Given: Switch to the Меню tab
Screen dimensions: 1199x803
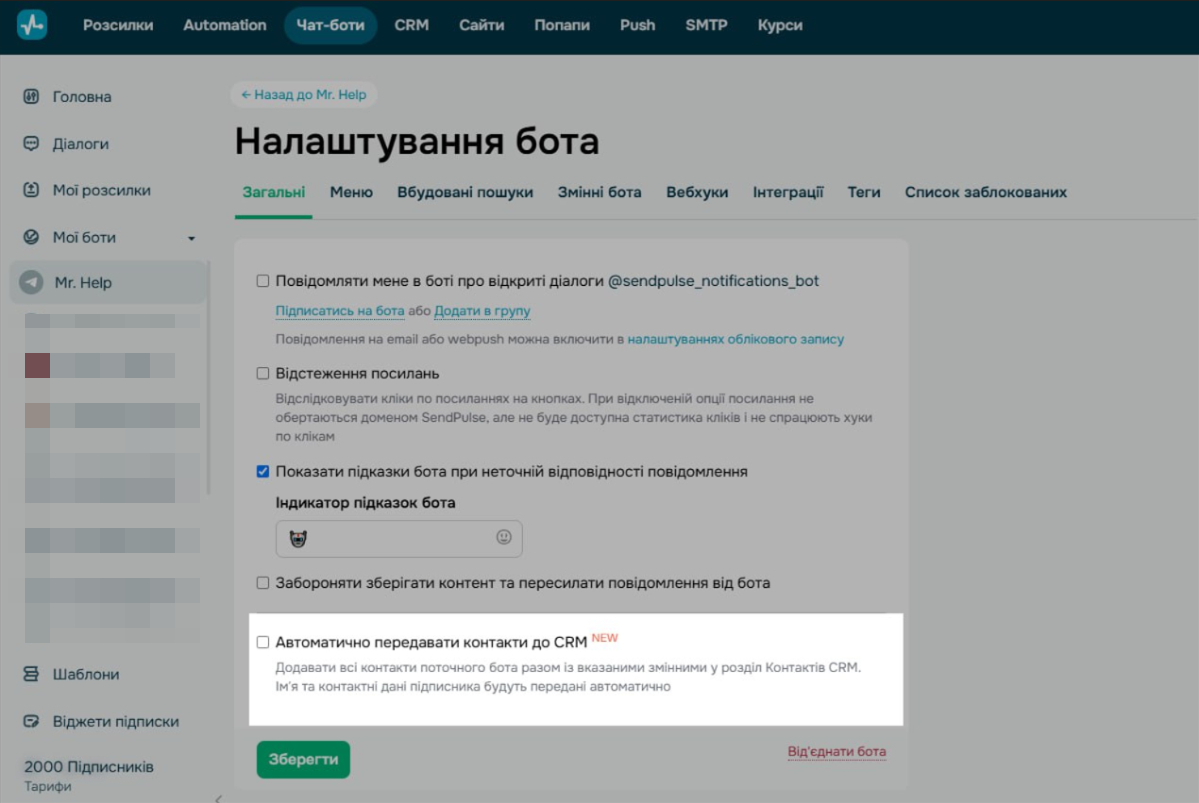Looking at the screenshot, I should pos(351,193).
